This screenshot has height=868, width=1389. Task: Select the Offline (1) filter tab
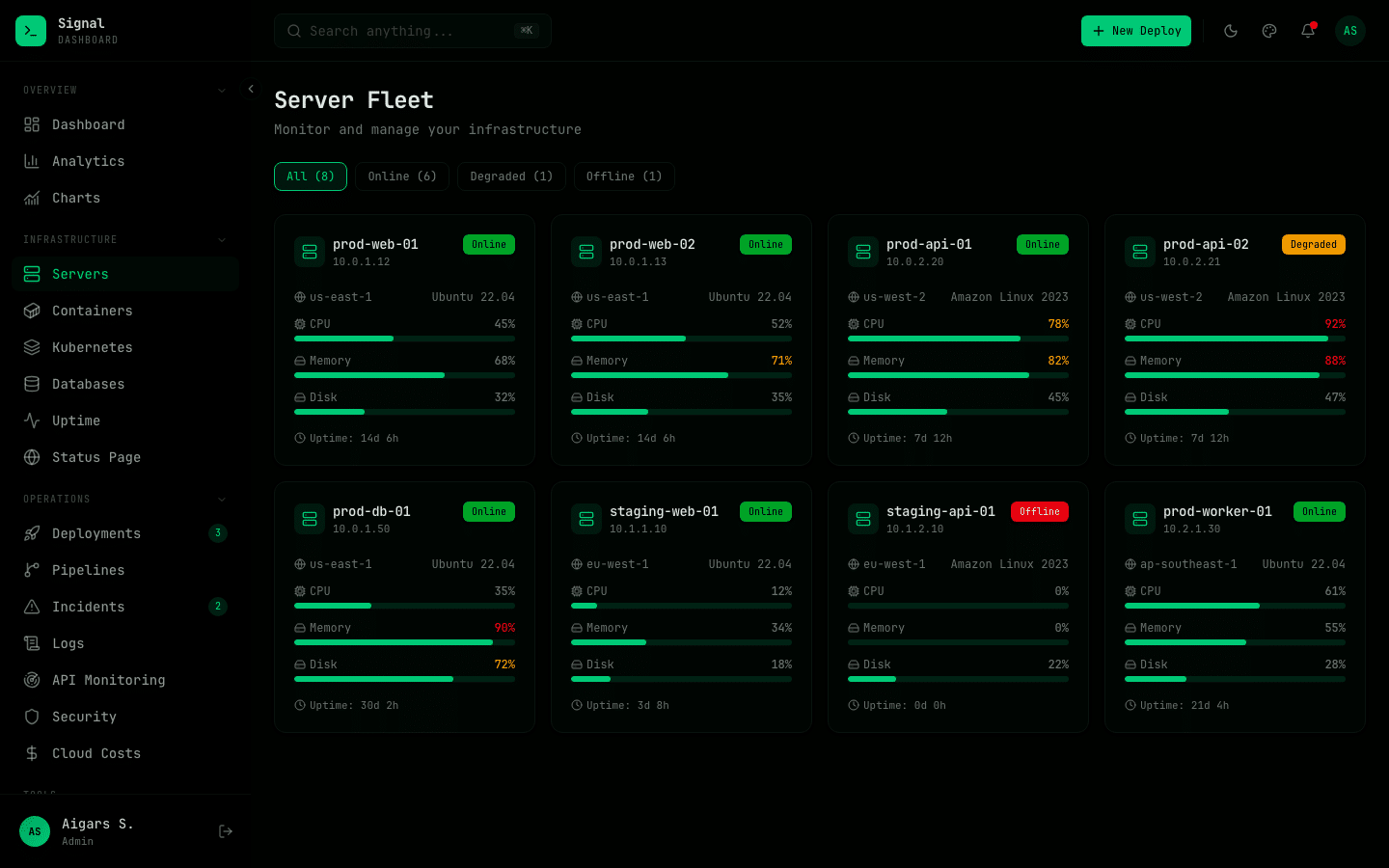(x=624, y=176)
